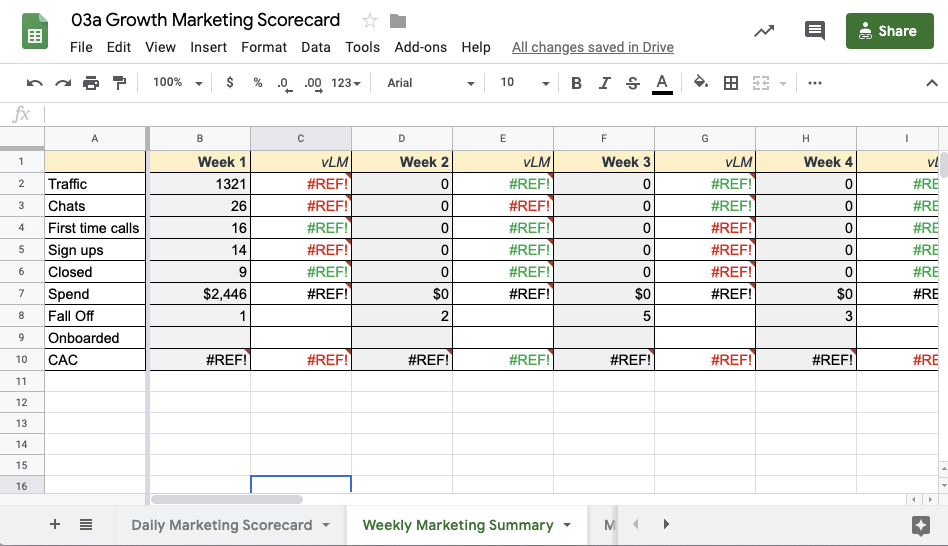This screenshot has width=948, height=546.
Task: Open the Daily Marketing Scorecard tab dropdown arrow
Action: (x=326, y=525)
